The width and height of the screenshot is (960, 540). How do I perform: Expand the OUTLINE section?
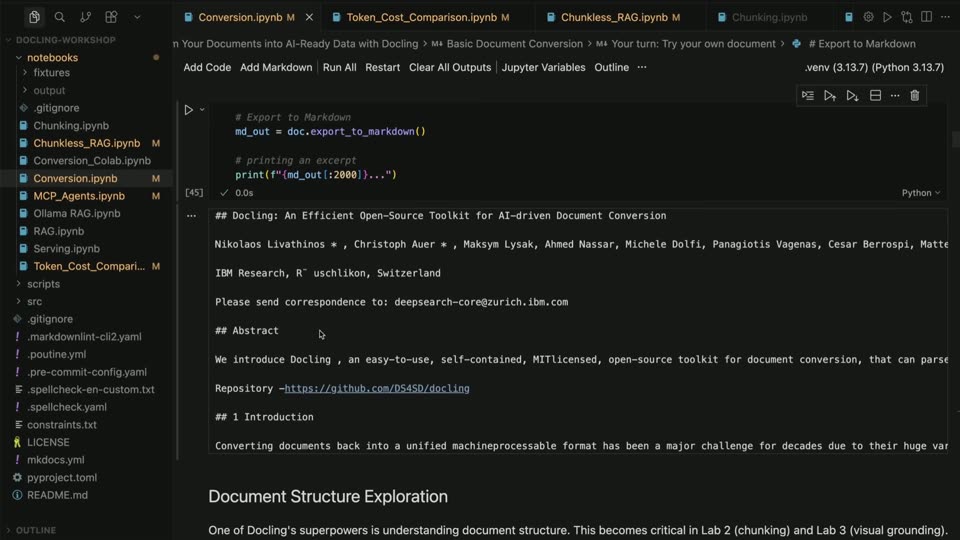[36, 530]
